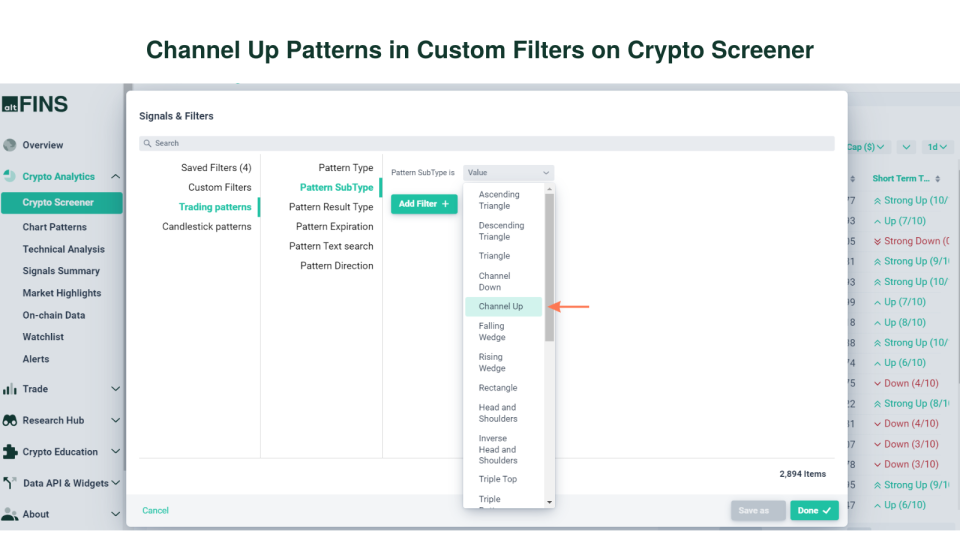The height and width of the screenshot is (540, 960).
Task: Click the About people icon
Action: 10,514
